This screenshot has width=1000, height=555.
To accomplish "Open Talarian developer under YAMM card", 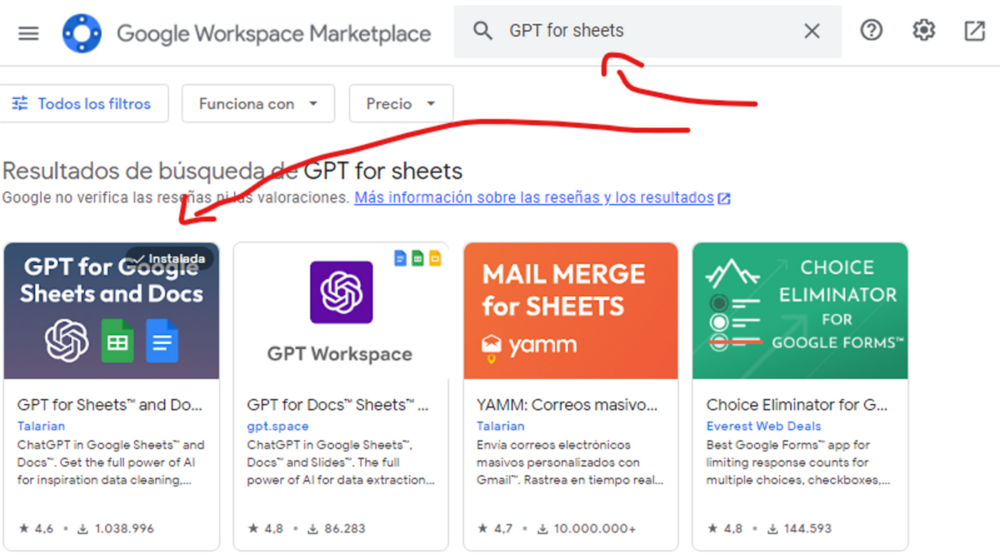I will tap(500, 426).
